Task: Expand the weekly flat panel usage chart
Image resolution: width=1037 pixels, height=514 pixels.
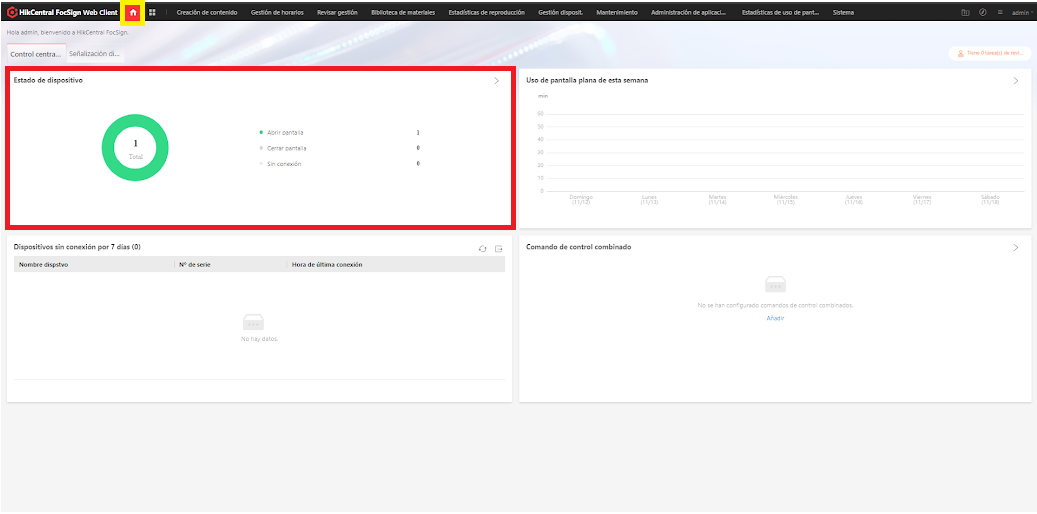Action: [x=1016, y=81]
